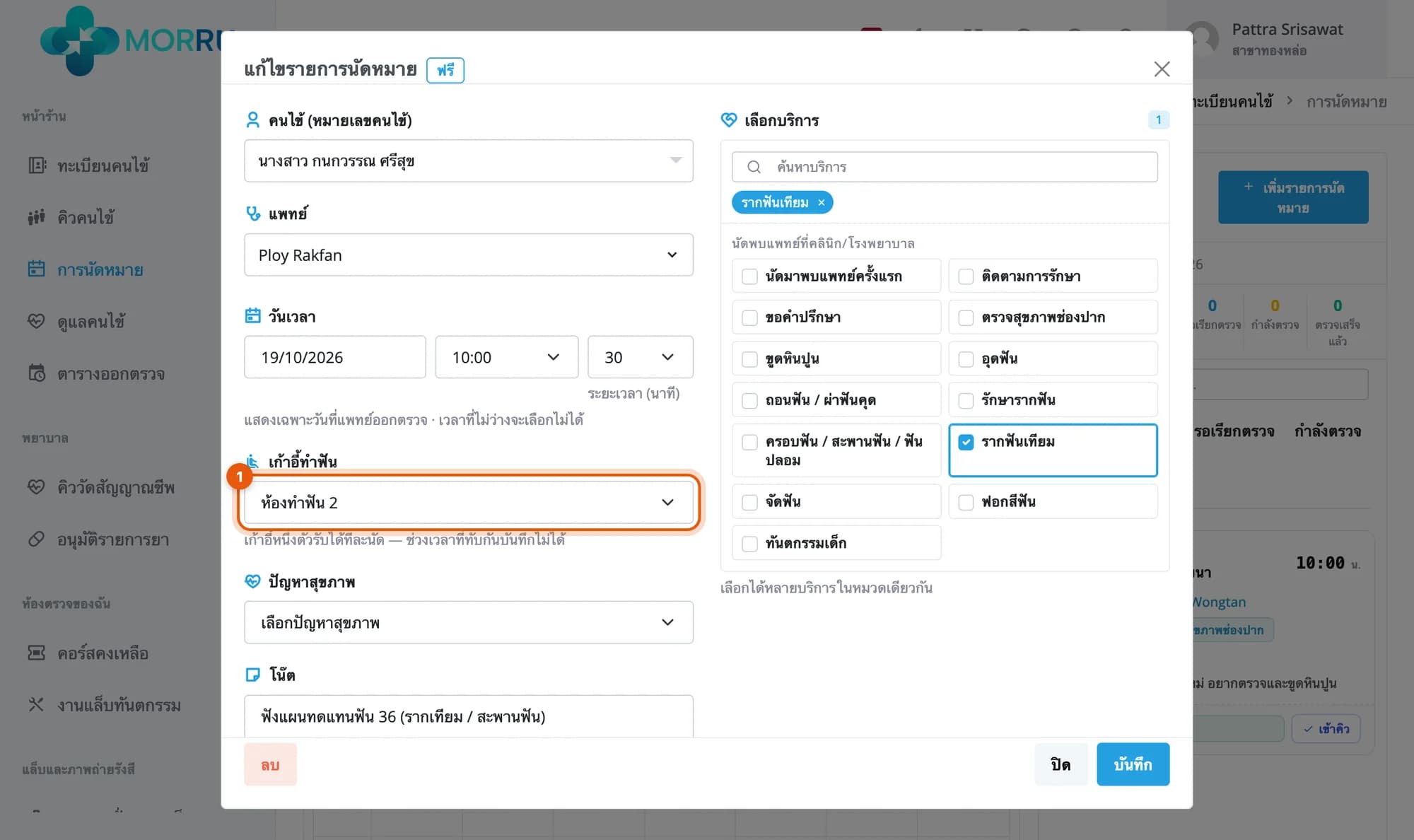Screen dimensions: 1414x840
Task: Check the ขูดหินปูน checkbox
Action: point(749,359)
